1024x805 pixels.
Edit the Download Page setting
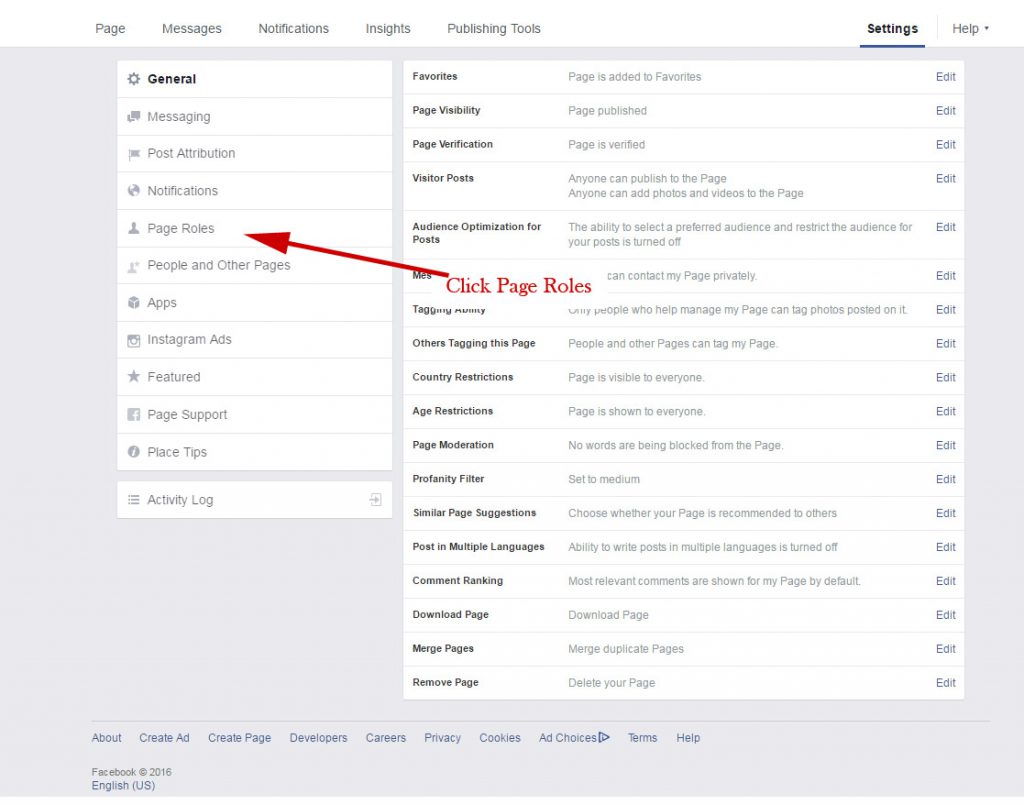pos(946,616)
